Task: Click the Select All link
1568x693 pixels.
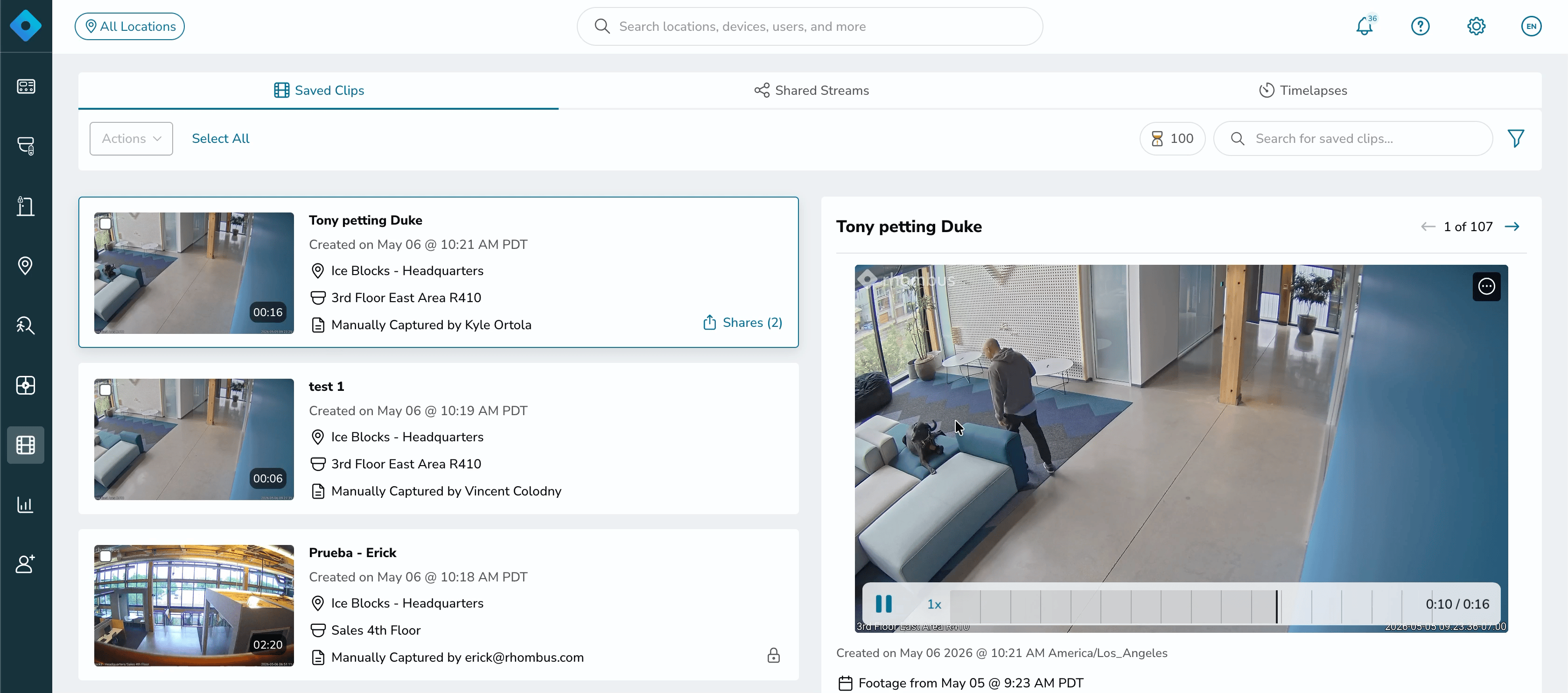Action: pos(220,139)
